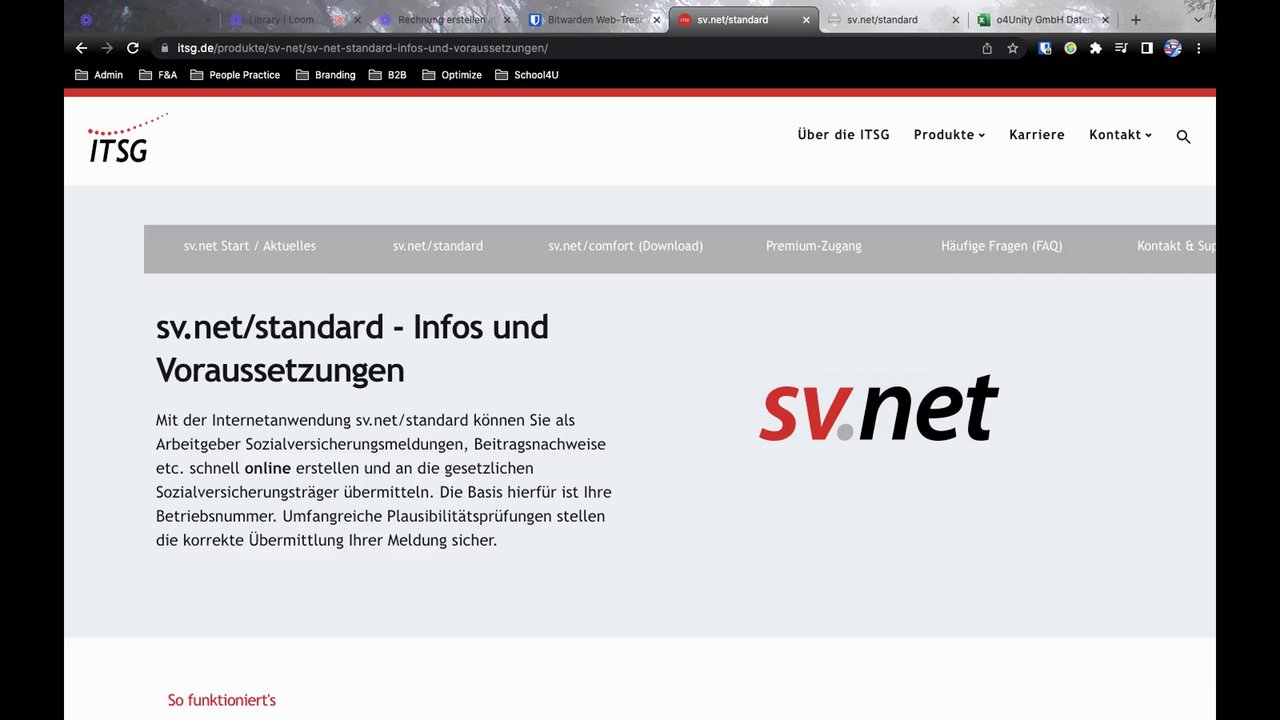Select sv.net/standard in the gray submenu
1280x720 pixels.
438,246
